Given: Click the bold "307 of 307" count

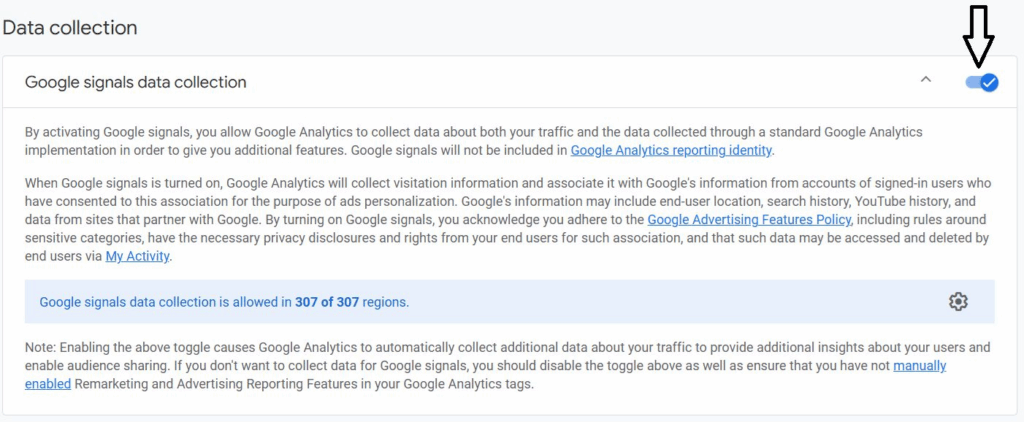Looking at the screenshot, I should click(327, 302).
